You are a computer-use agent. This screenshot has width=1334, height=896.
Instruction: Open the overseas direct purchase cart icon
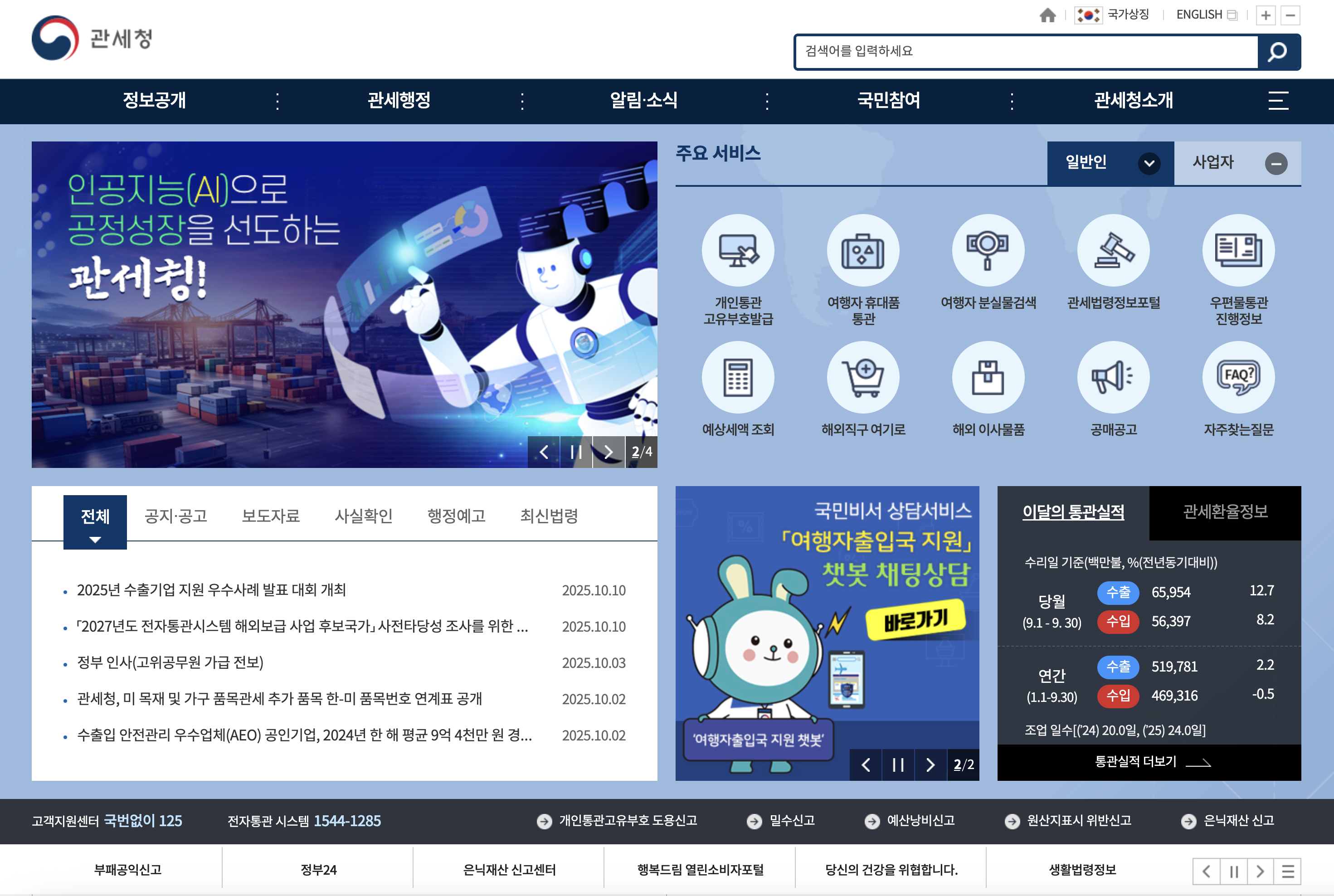pos(863,377)
